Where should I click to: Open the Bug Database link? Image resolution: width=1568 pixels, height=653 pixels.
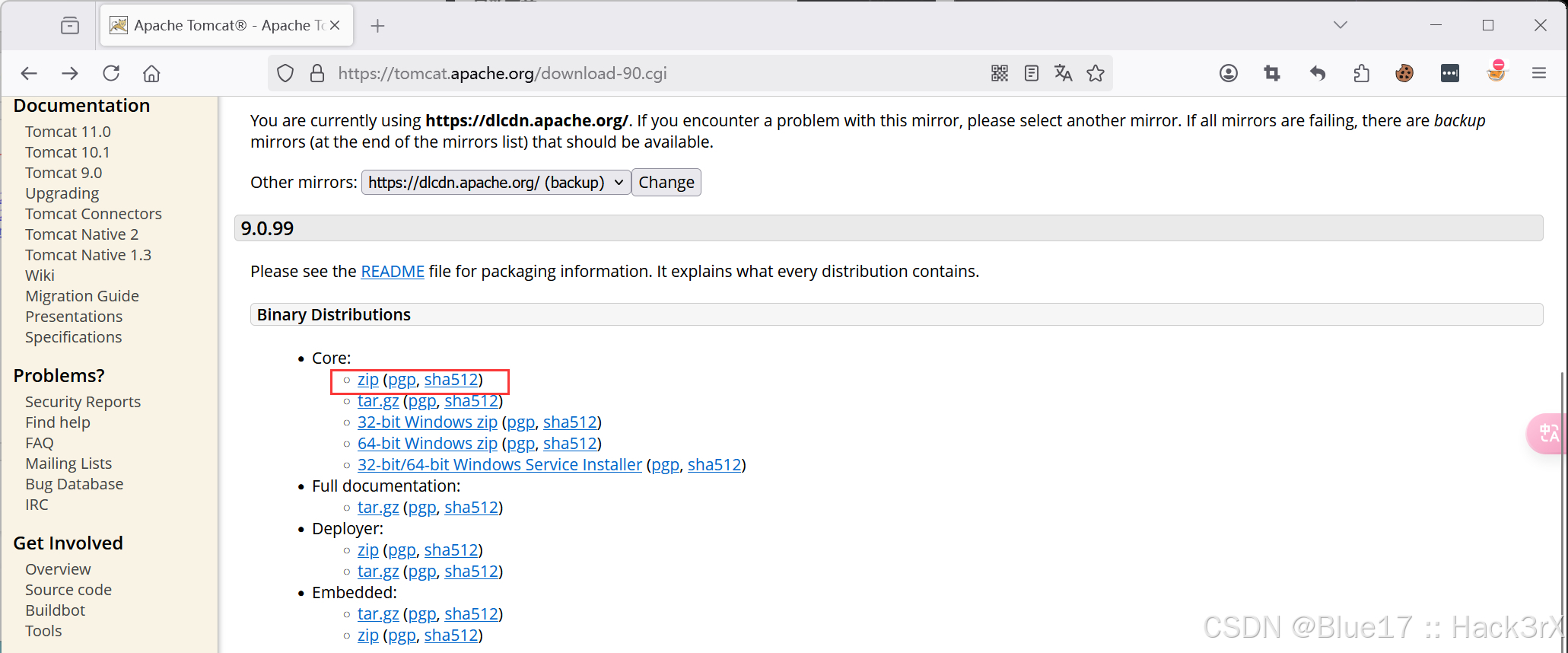coord(74,484)
